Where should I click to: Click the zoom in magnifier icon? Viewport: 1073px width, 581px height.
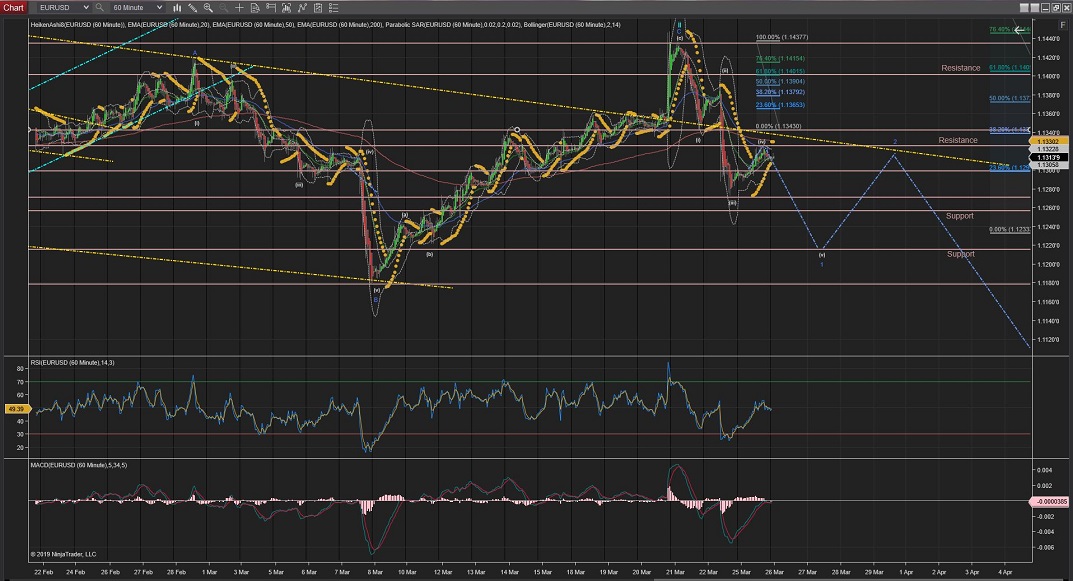pos(208,8)
